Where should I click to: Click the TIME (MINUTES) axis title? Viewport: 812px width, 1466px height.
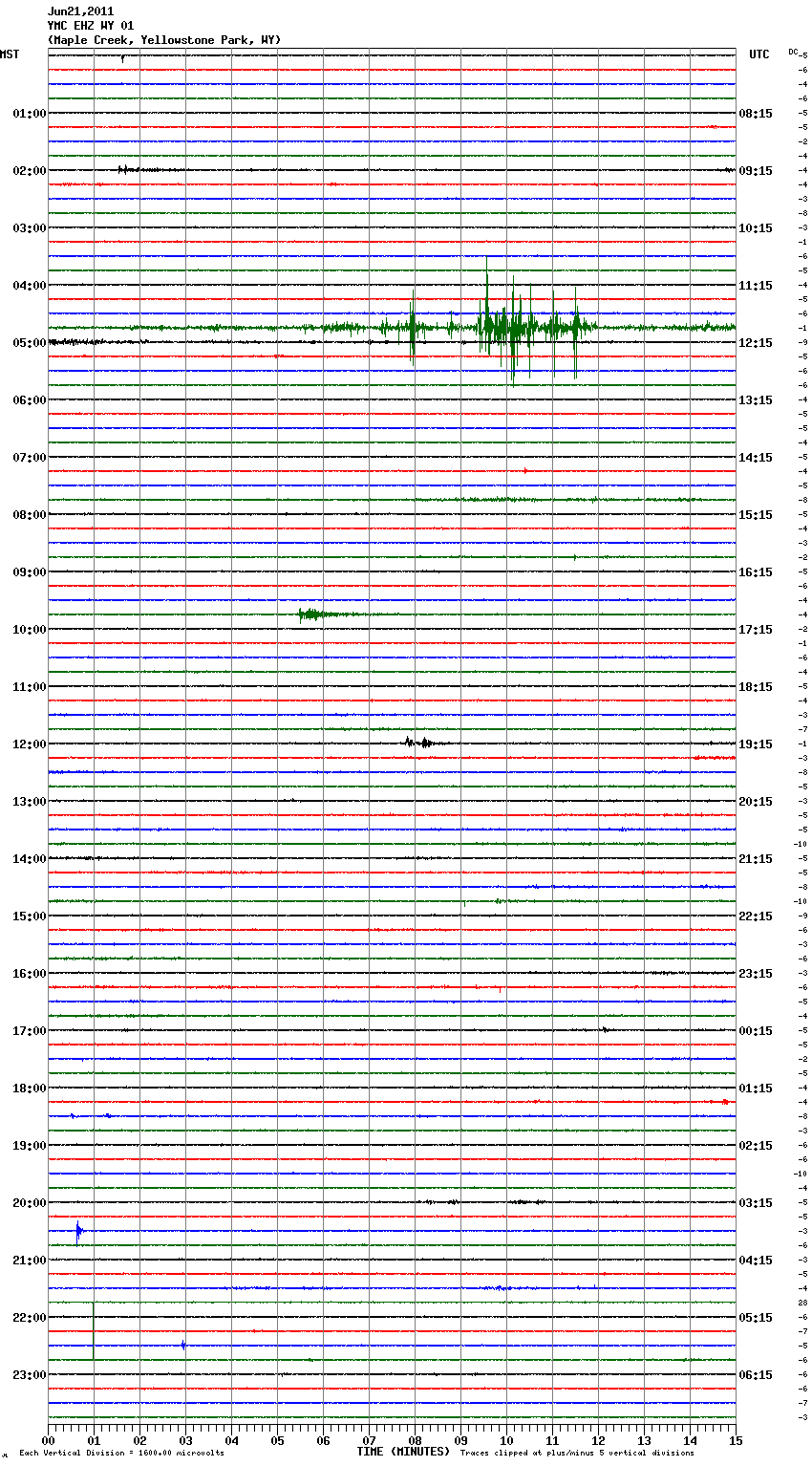pyautogui.click(x=403, y=1452)
